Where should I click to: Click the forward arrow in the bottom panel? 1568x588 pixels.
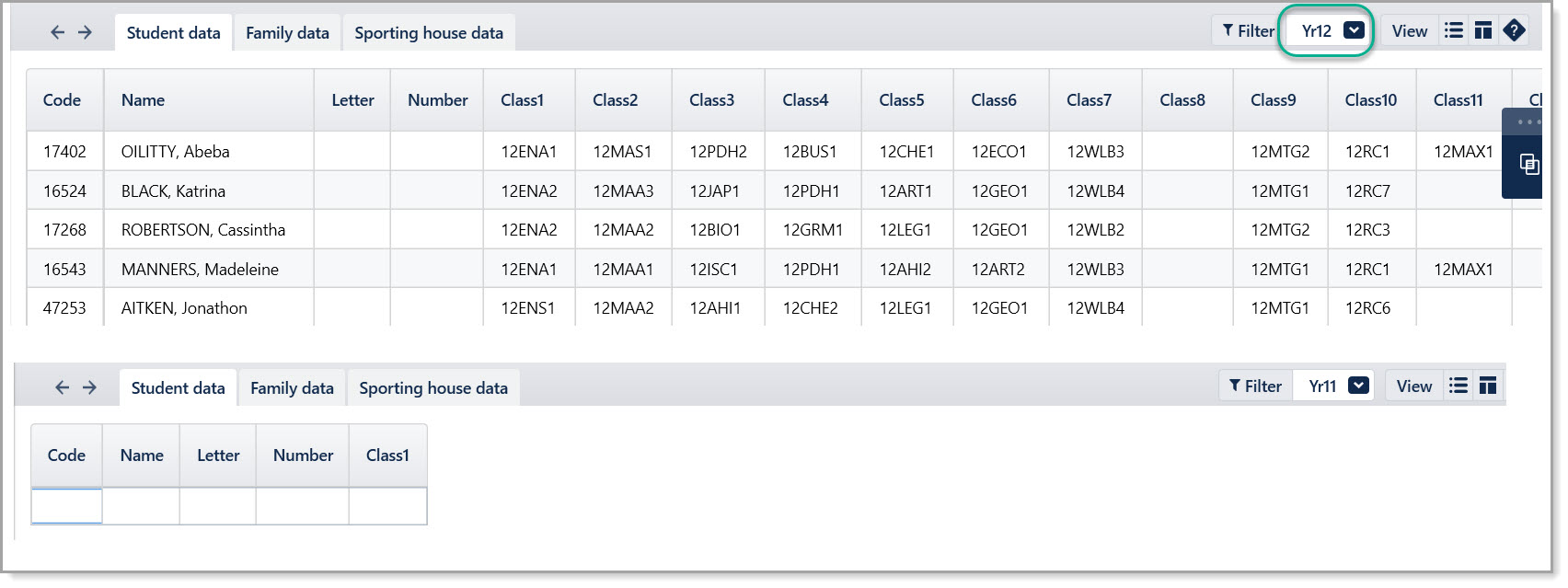tap(89, 387)
